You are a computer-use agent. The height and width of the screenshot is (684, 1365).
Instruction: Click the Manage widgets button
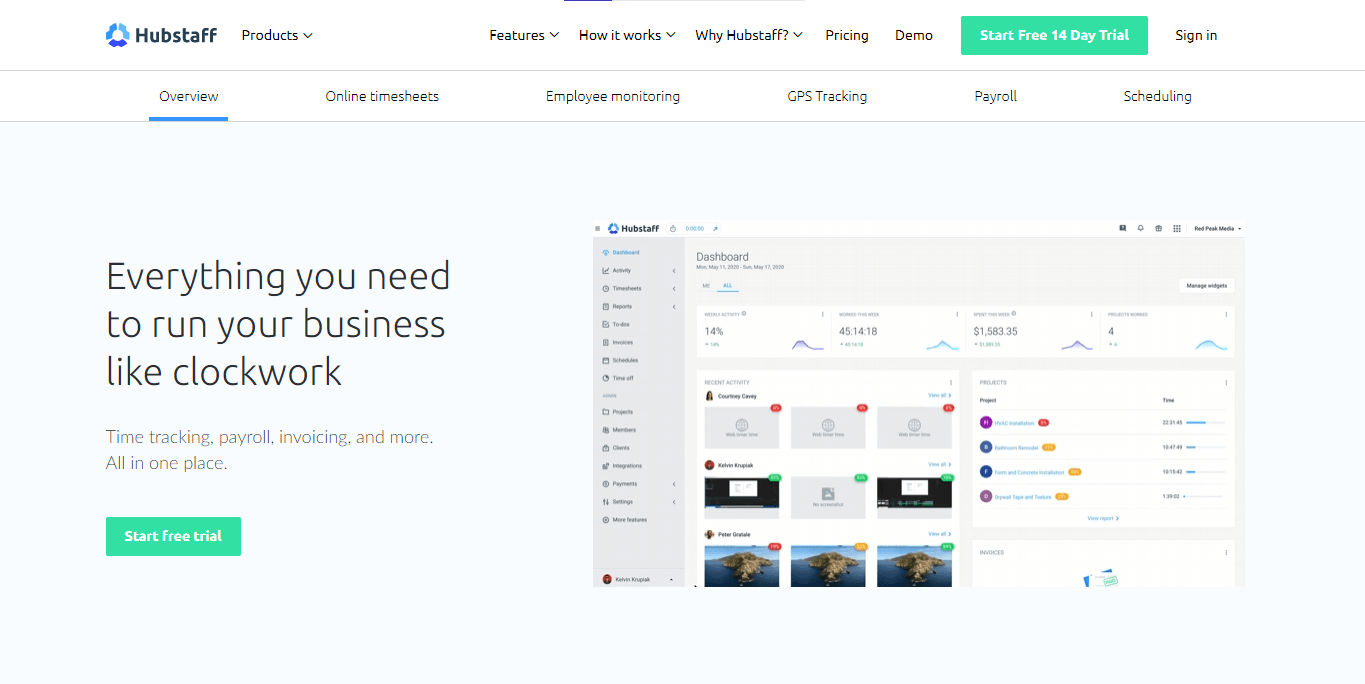[1206, 286]
